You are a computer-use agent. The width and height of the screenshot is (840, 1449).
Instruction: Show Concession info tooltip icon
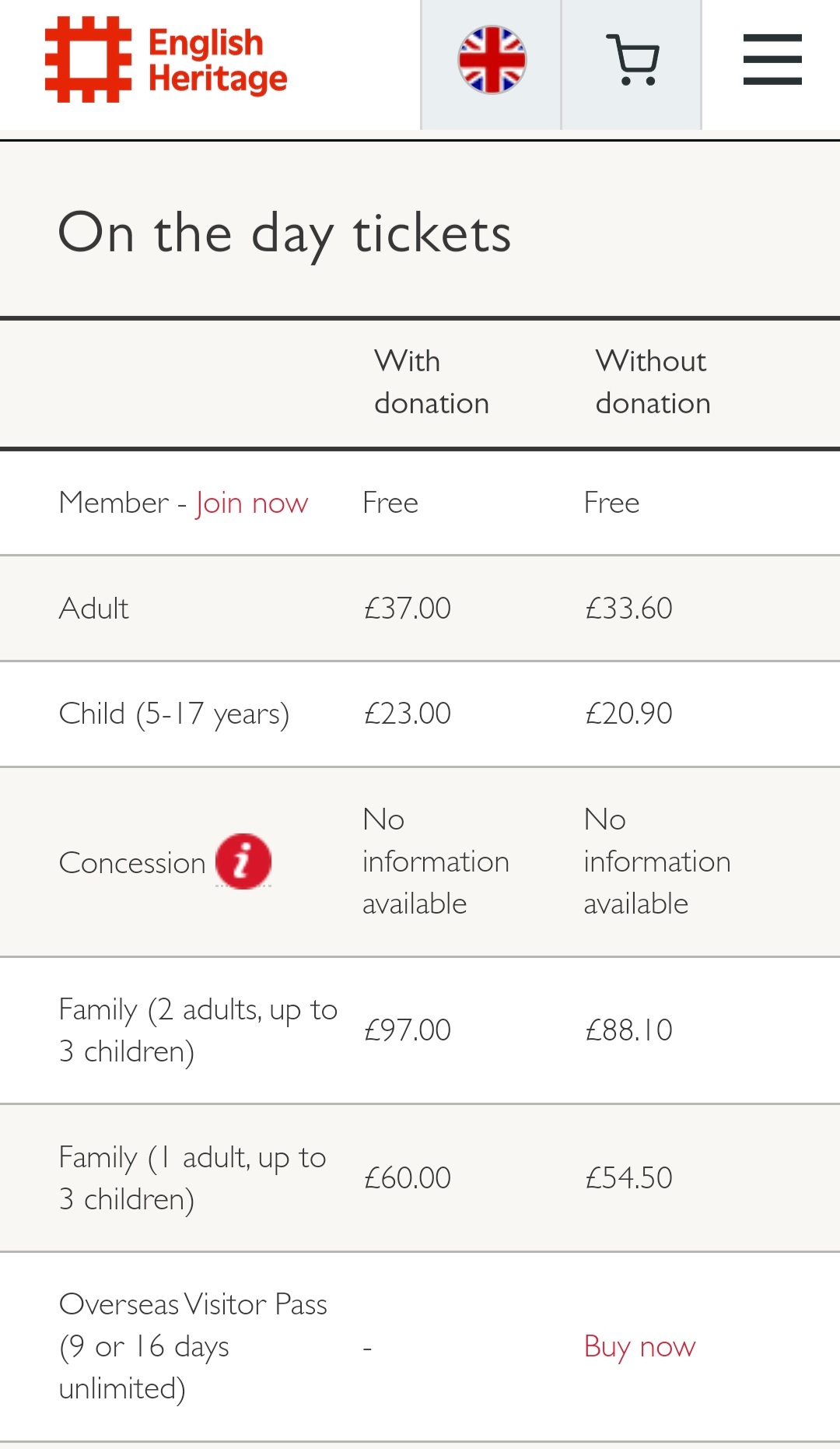(243, 861)
